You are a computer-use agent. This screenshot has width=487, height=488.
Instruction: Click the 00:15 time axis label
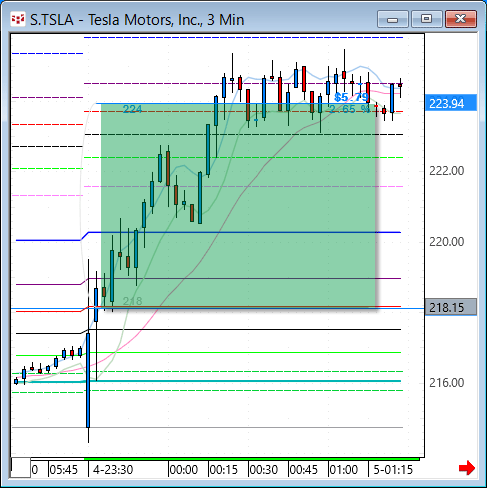[223, 470]
